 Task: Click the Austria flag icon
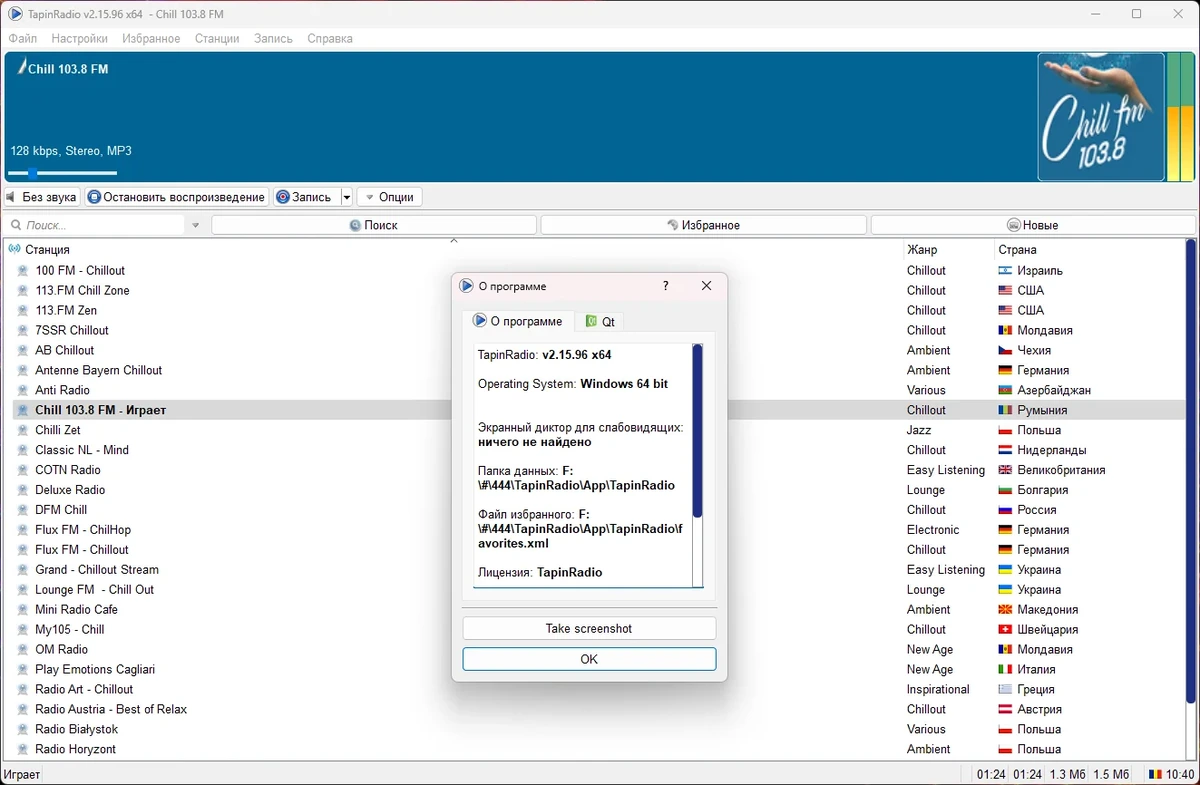coord(1005,710)
